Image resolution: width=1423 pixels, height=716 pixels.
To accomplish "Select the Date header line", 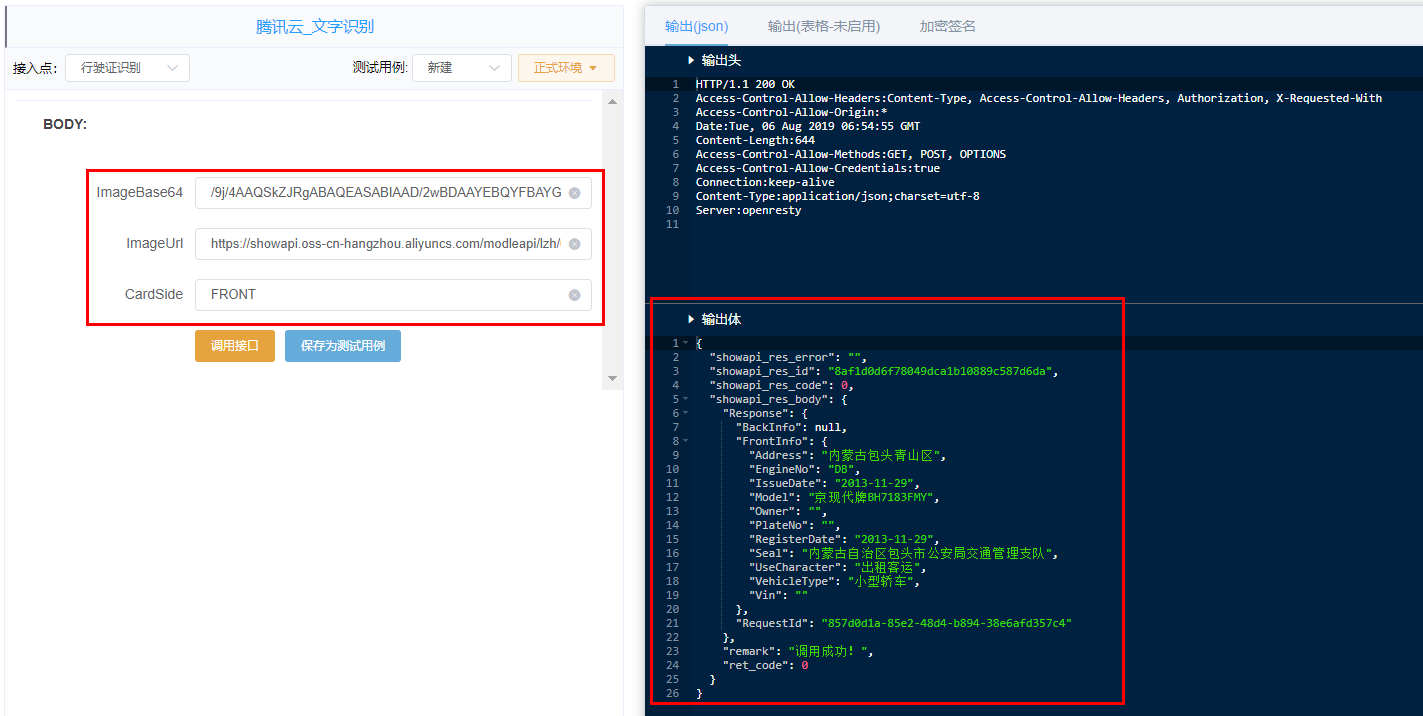I will 808,126.
